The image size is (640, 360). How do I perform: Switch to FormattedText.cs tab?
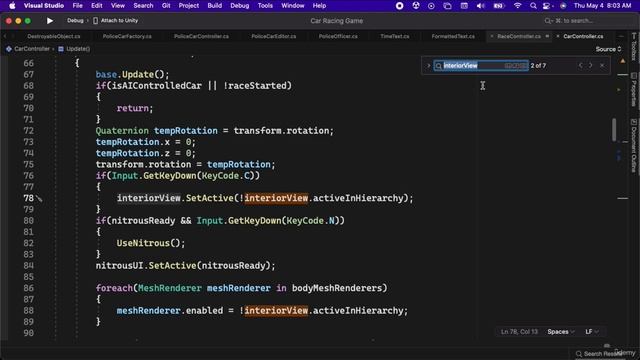click(x=453, y=36)
